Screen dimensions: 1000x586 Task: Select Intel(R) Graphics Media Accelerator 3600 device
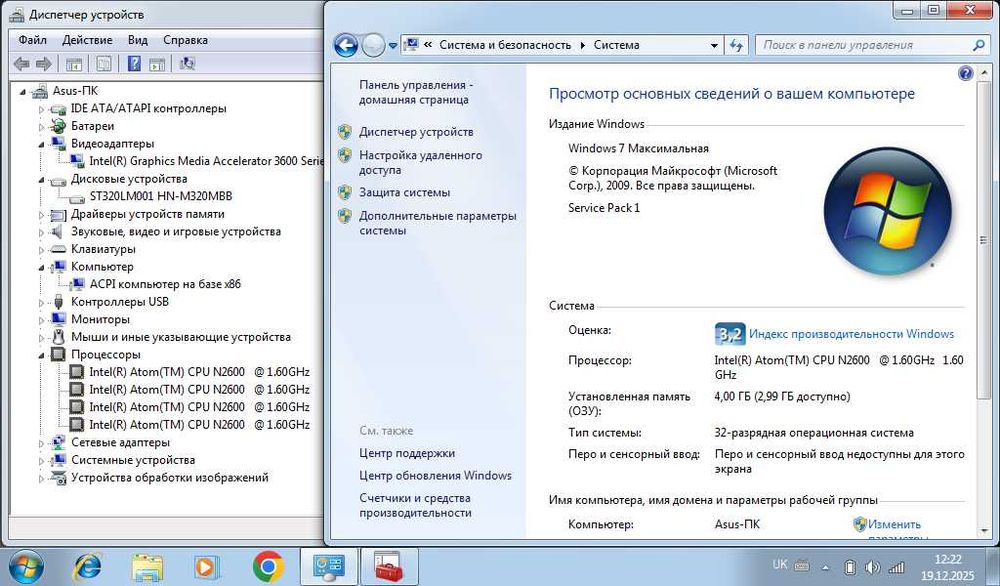tap(206, 161)
